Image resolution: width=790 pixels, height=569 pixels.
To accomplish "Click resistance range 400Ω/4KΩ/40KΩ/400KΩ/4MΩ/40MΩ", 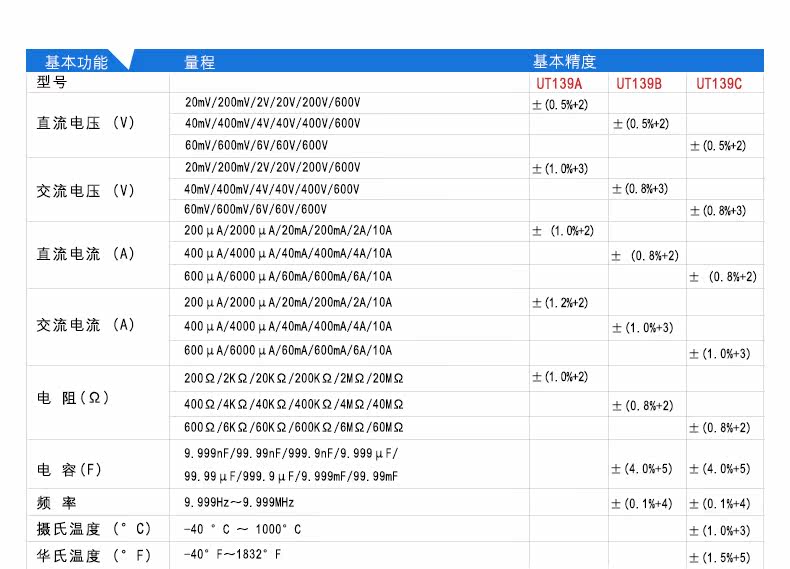I will (293, 404).
